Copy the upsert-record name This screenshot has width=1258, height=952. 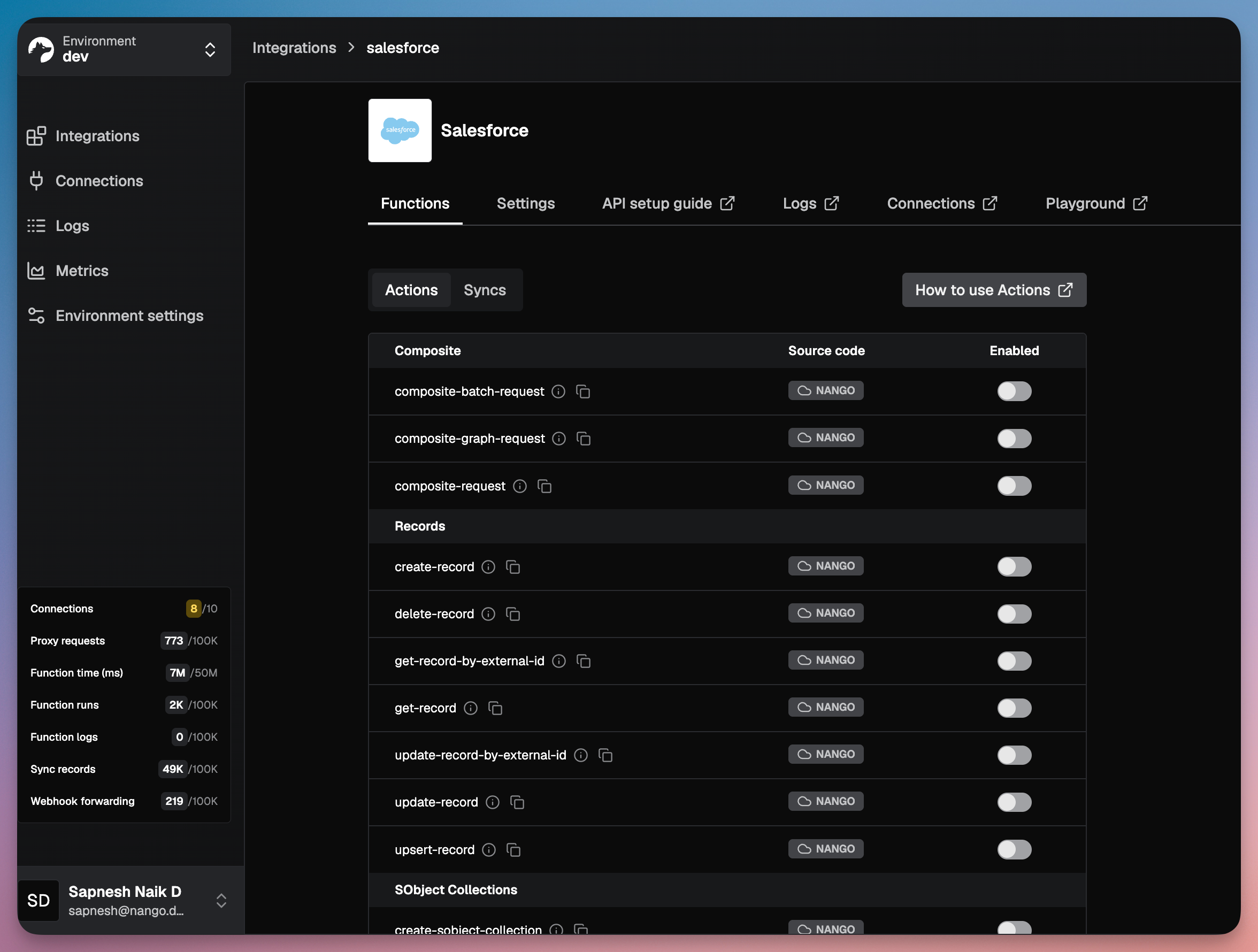tap(513, 850)
